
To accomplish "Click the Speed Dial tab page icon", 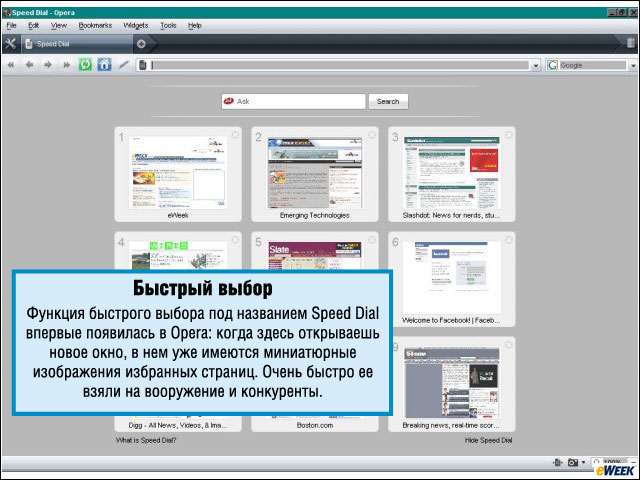I will (x=29, y=44).
